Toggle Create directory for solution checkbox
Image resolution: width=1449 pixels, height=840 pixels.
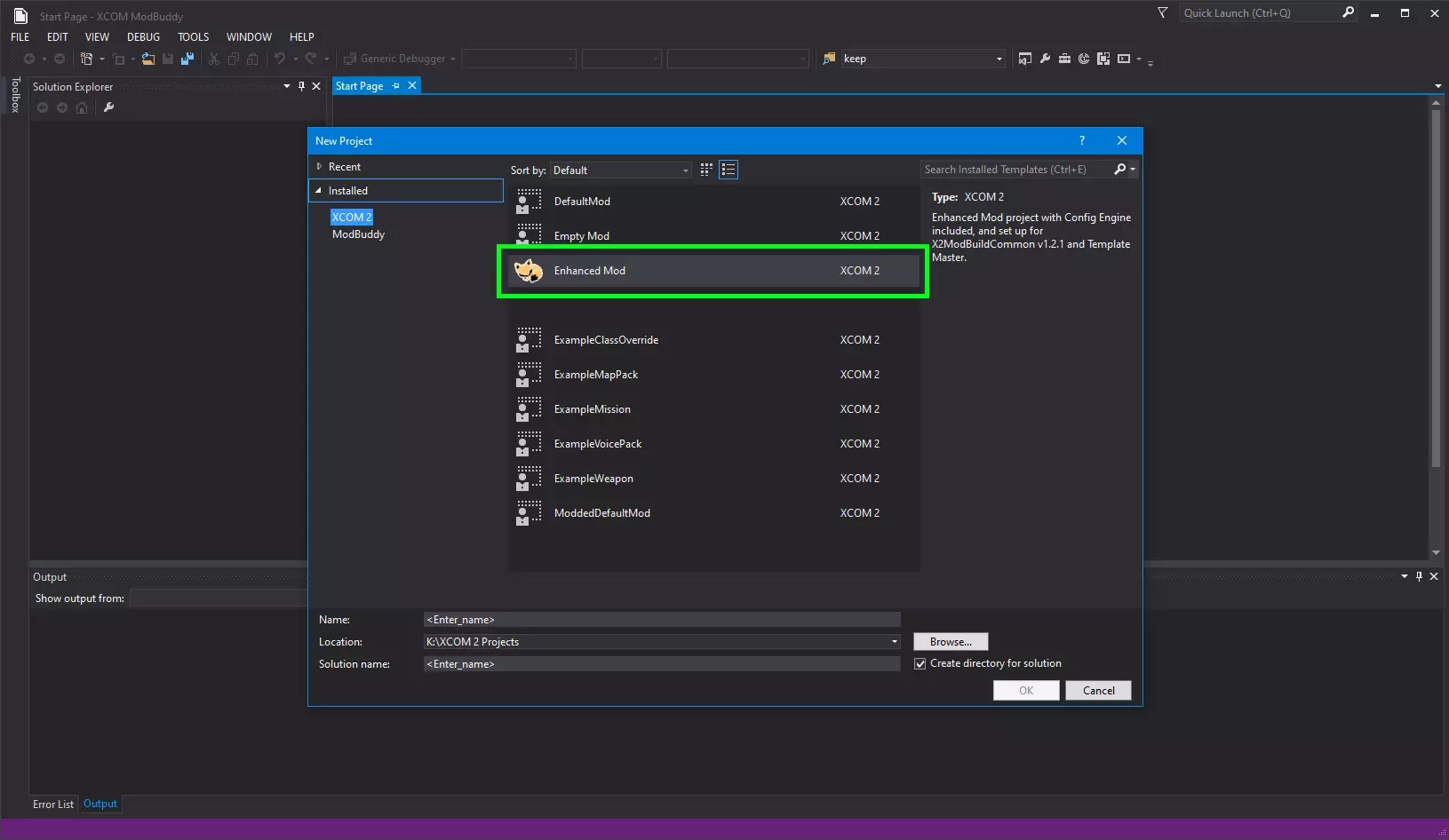[x=920, y=663]
